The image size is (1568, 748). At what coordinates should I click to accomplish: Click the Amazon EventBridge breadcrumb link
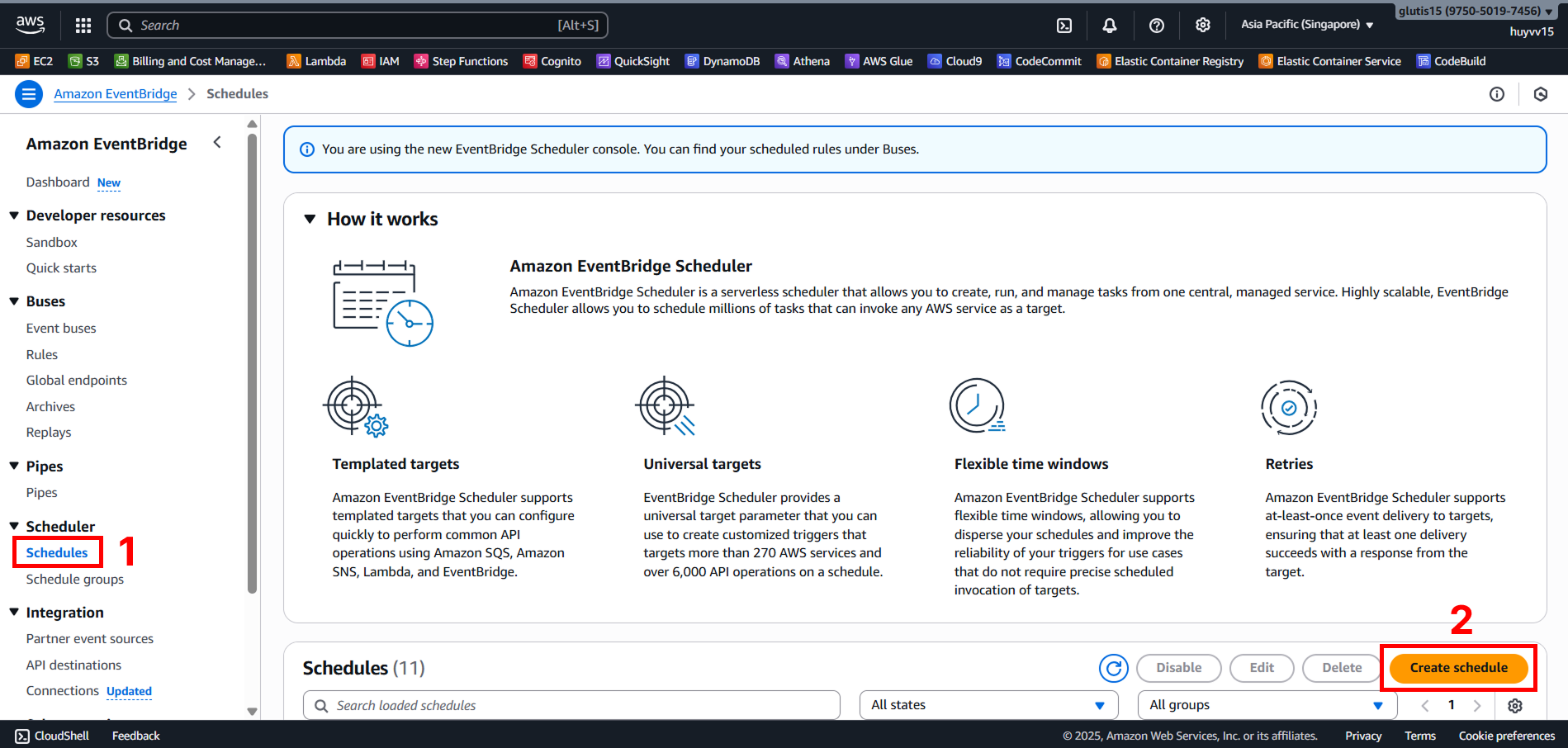116,94
